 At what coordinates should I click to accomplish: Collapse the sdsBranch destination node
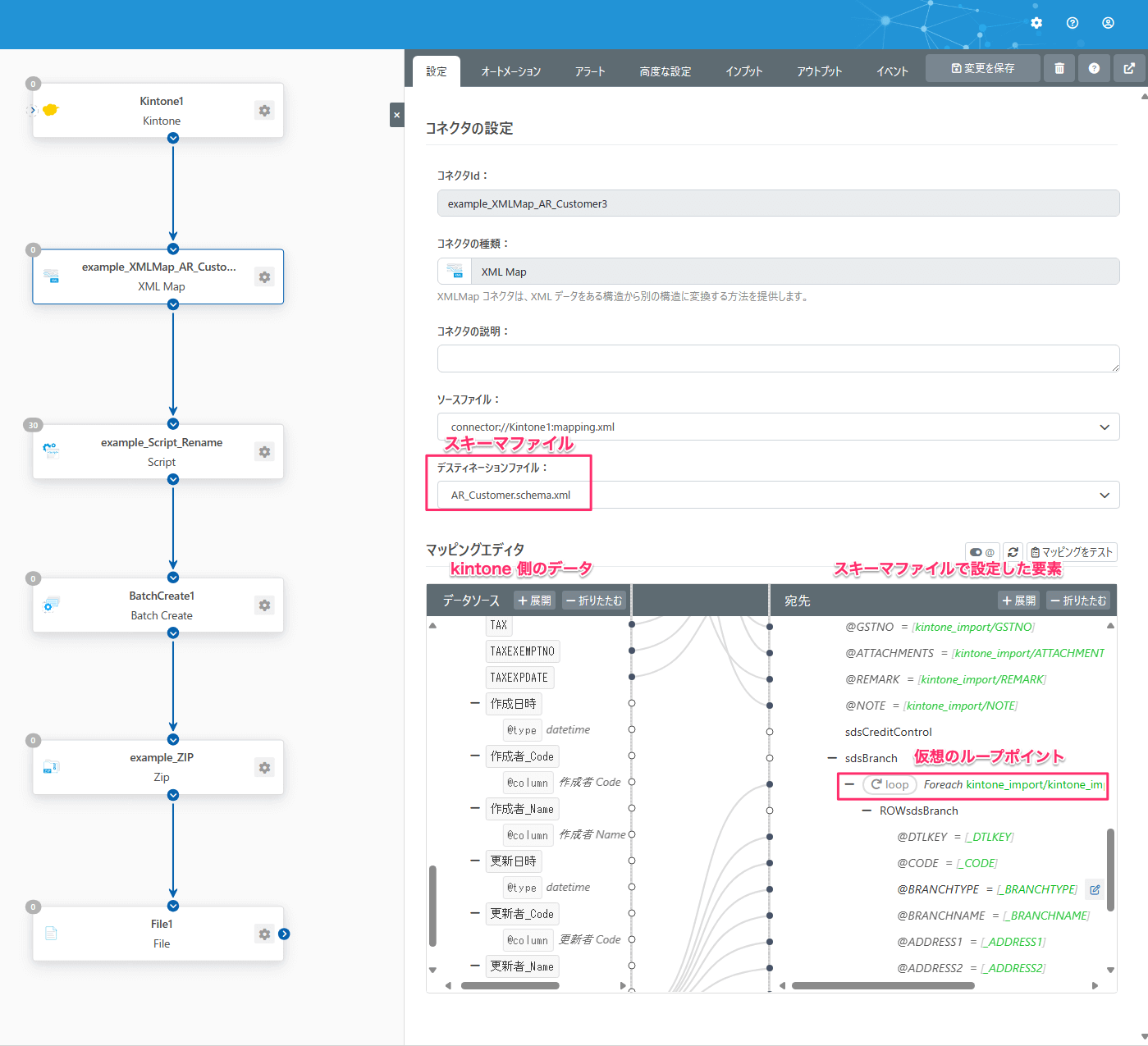[x=832, y=758]
